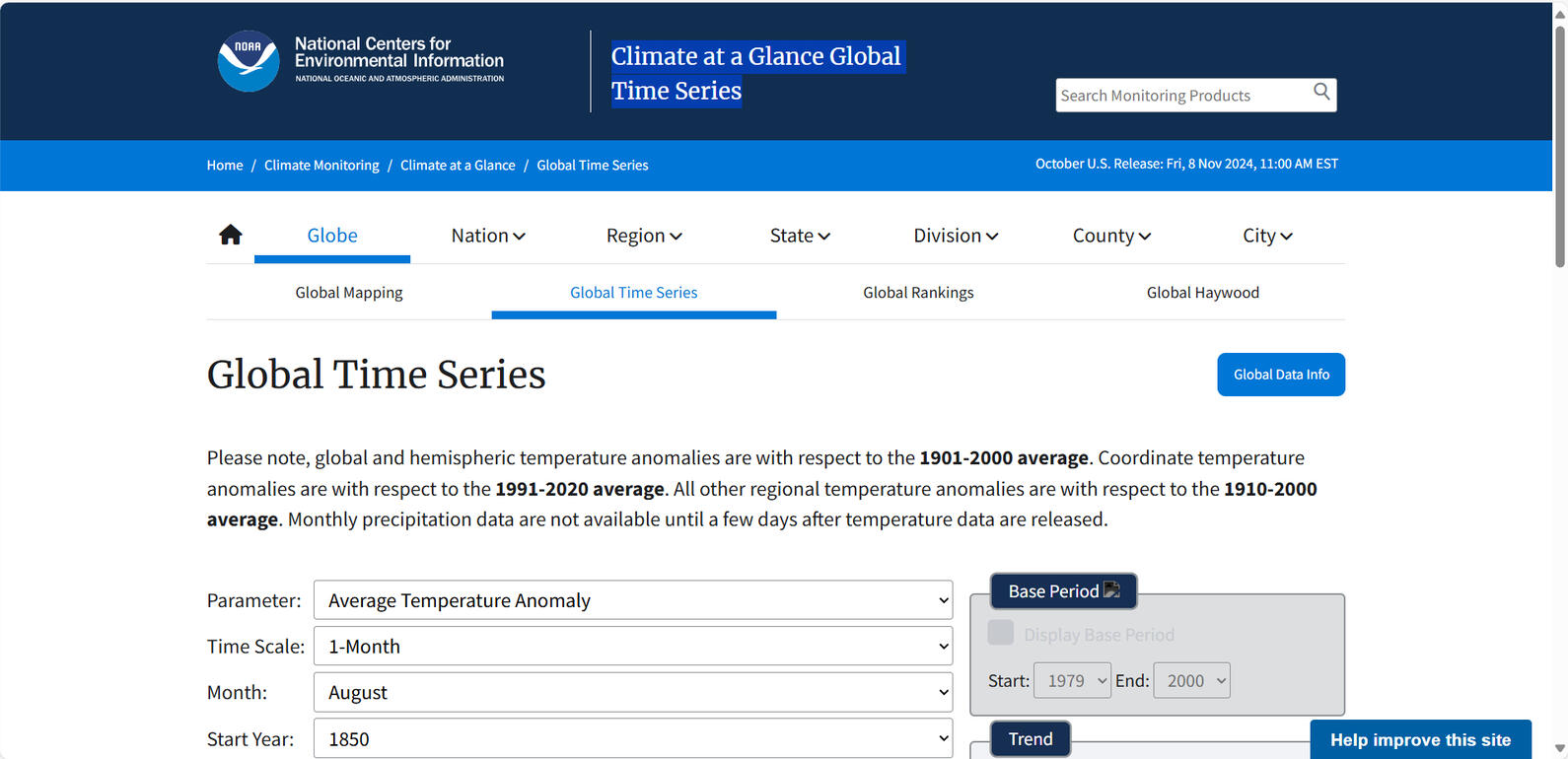Select base period Start year 1979
This screenshot has height=759, width=1568.
click(x=1072, y=681)
